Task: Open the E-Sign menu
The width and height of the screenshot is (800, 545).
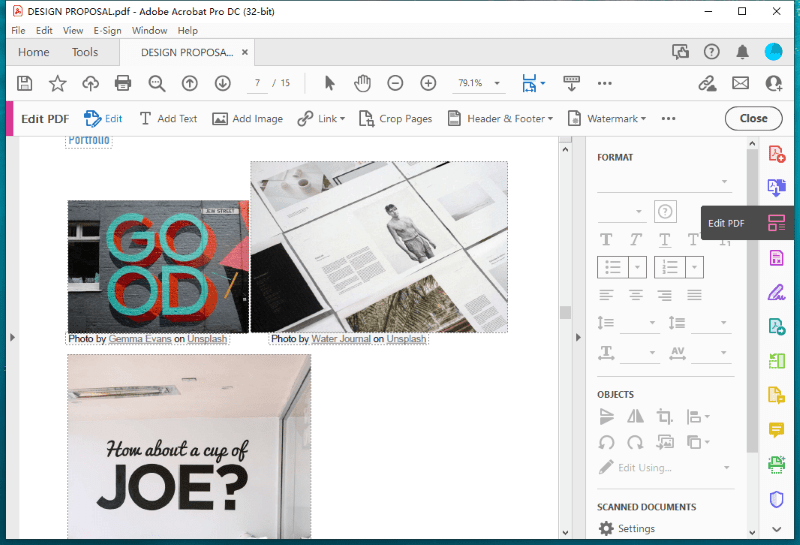Action: 107,31
